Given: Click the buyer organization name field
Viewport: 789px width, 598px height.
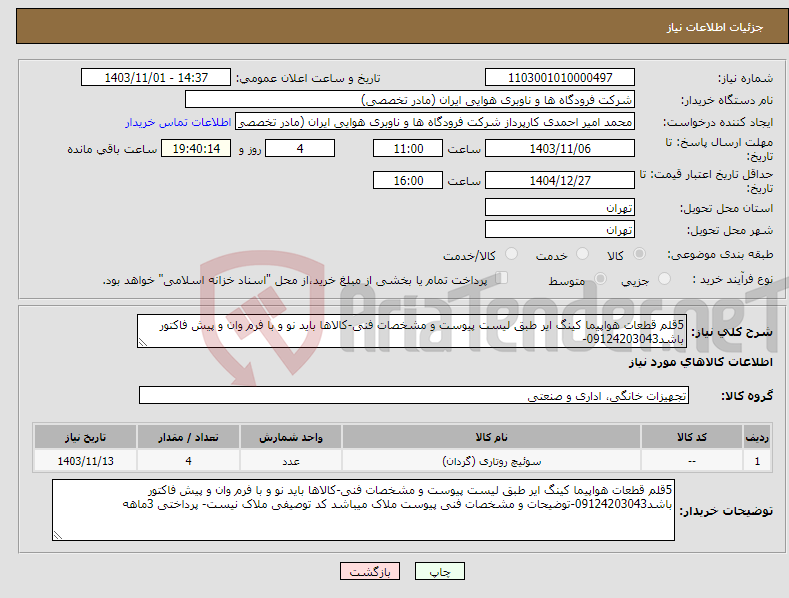Looking at the screenshot, I should (410, 100).
